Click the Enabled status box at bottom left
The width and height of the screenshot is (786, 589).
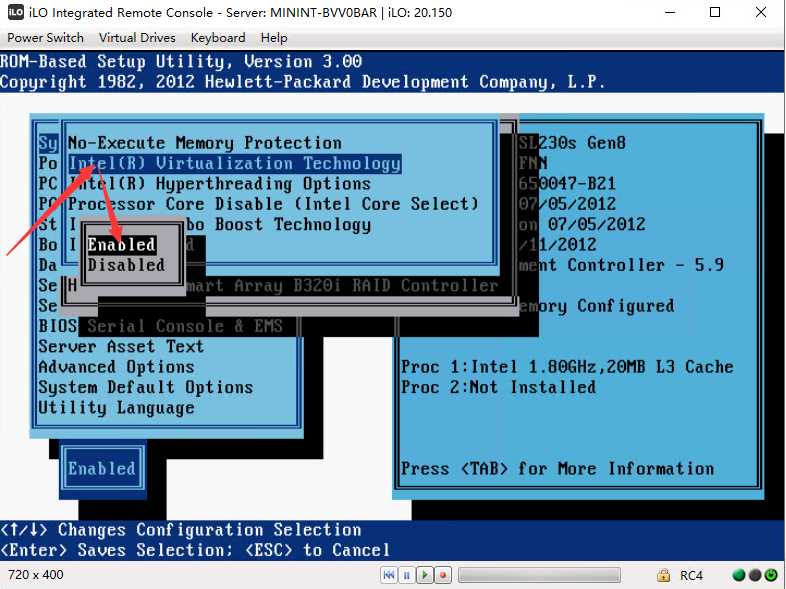pos(102,469)
